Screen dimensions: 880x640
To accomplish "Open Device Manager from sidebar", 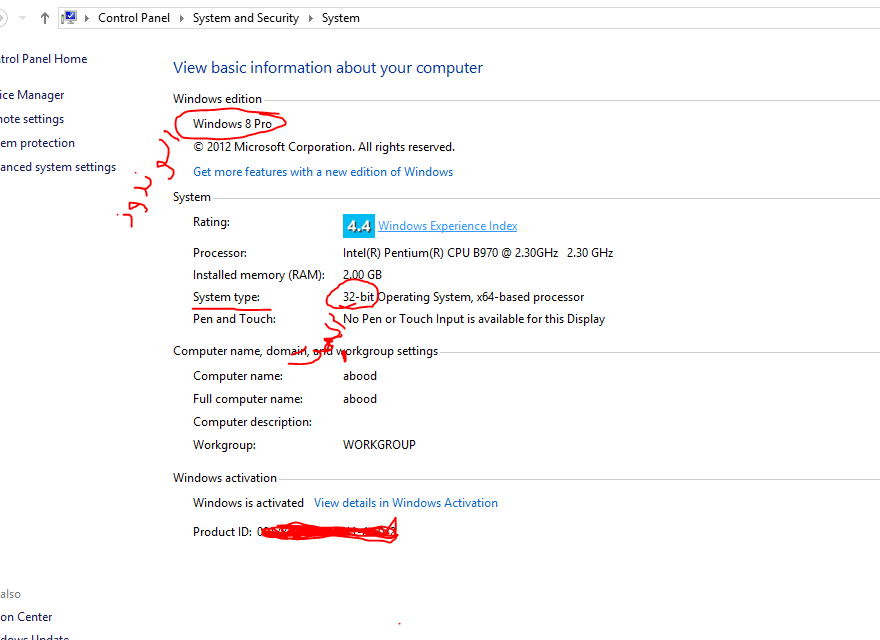I will 32,95.
